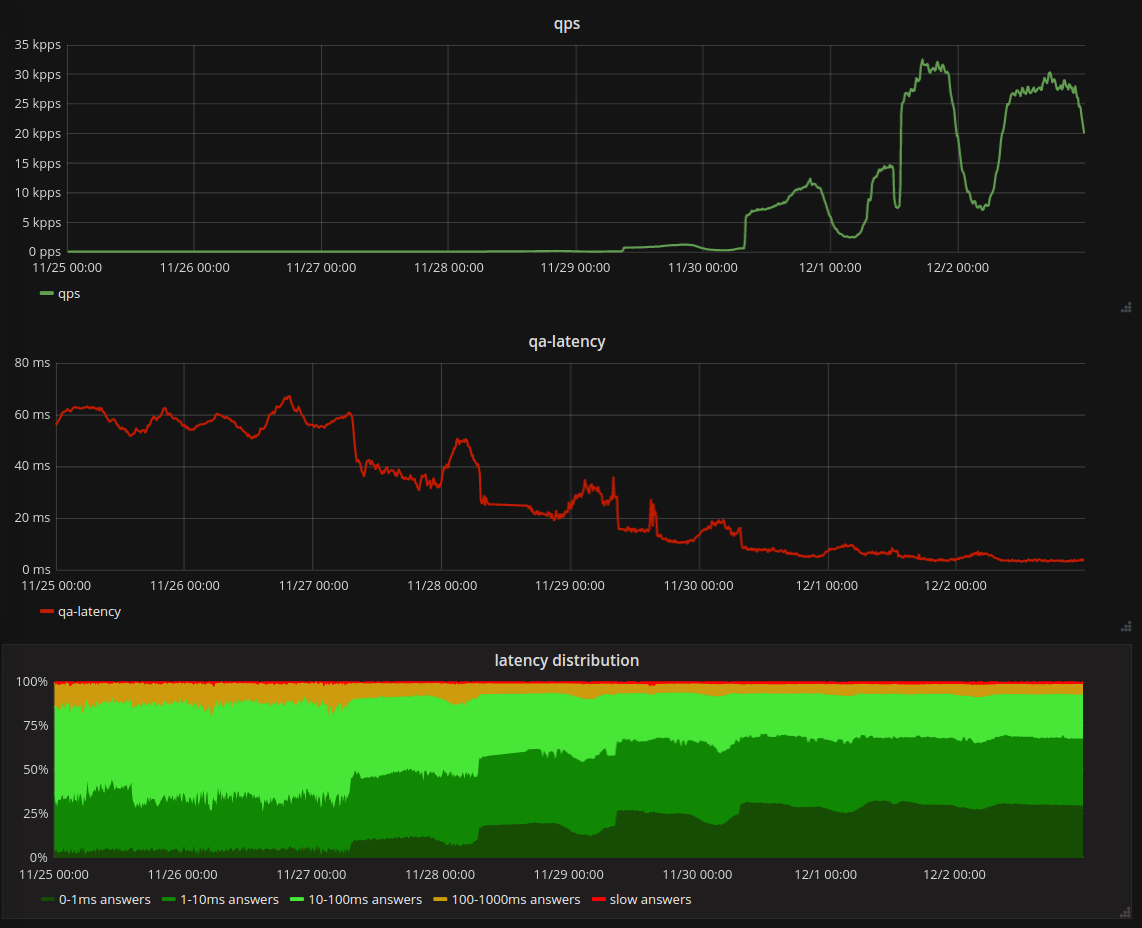
Task: Click the green color swatch beside qps legend
Action: coord(46,293)
